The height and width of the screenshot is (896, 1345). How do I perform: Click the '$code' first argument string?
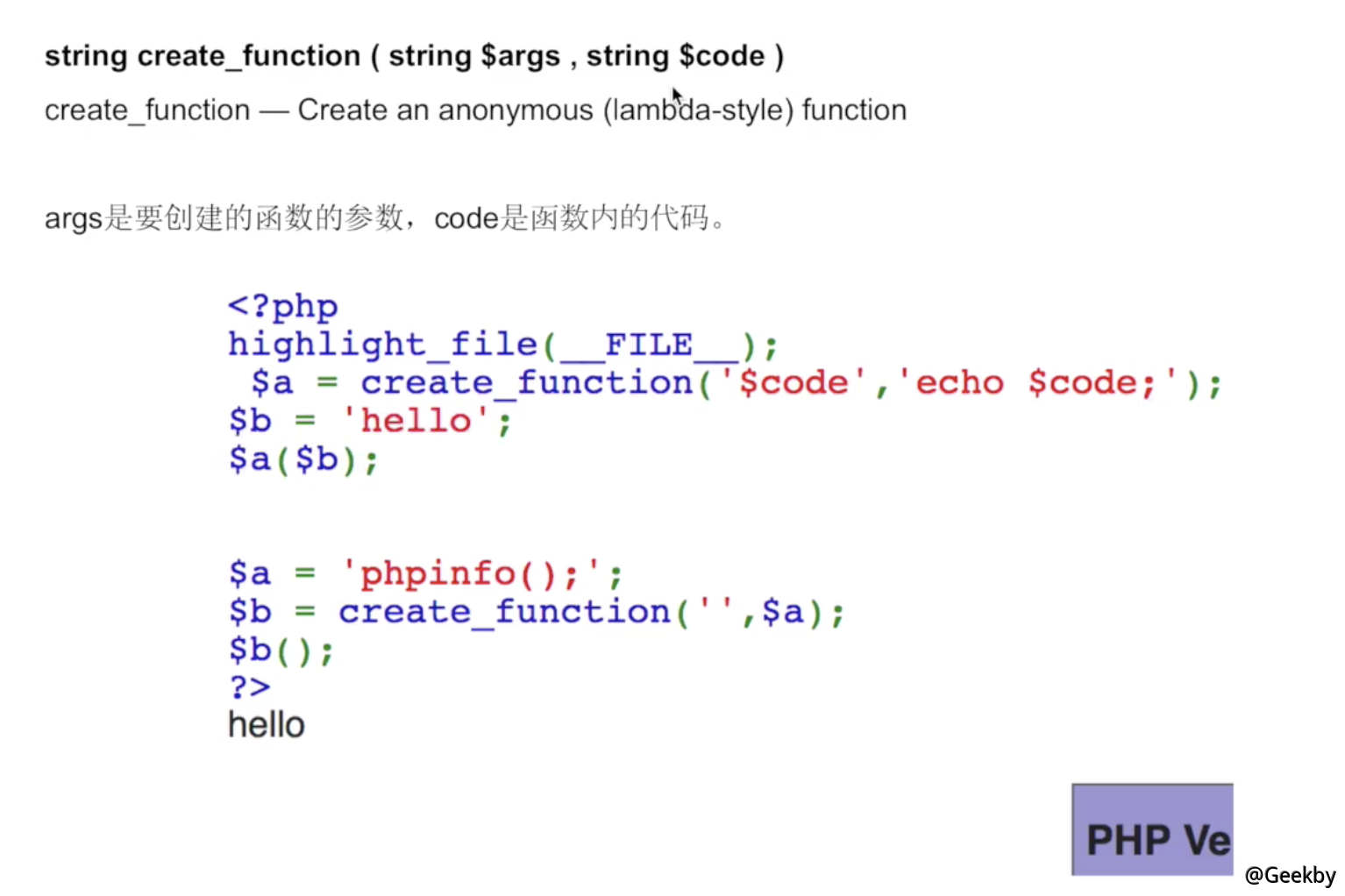[x=793, y=383]
